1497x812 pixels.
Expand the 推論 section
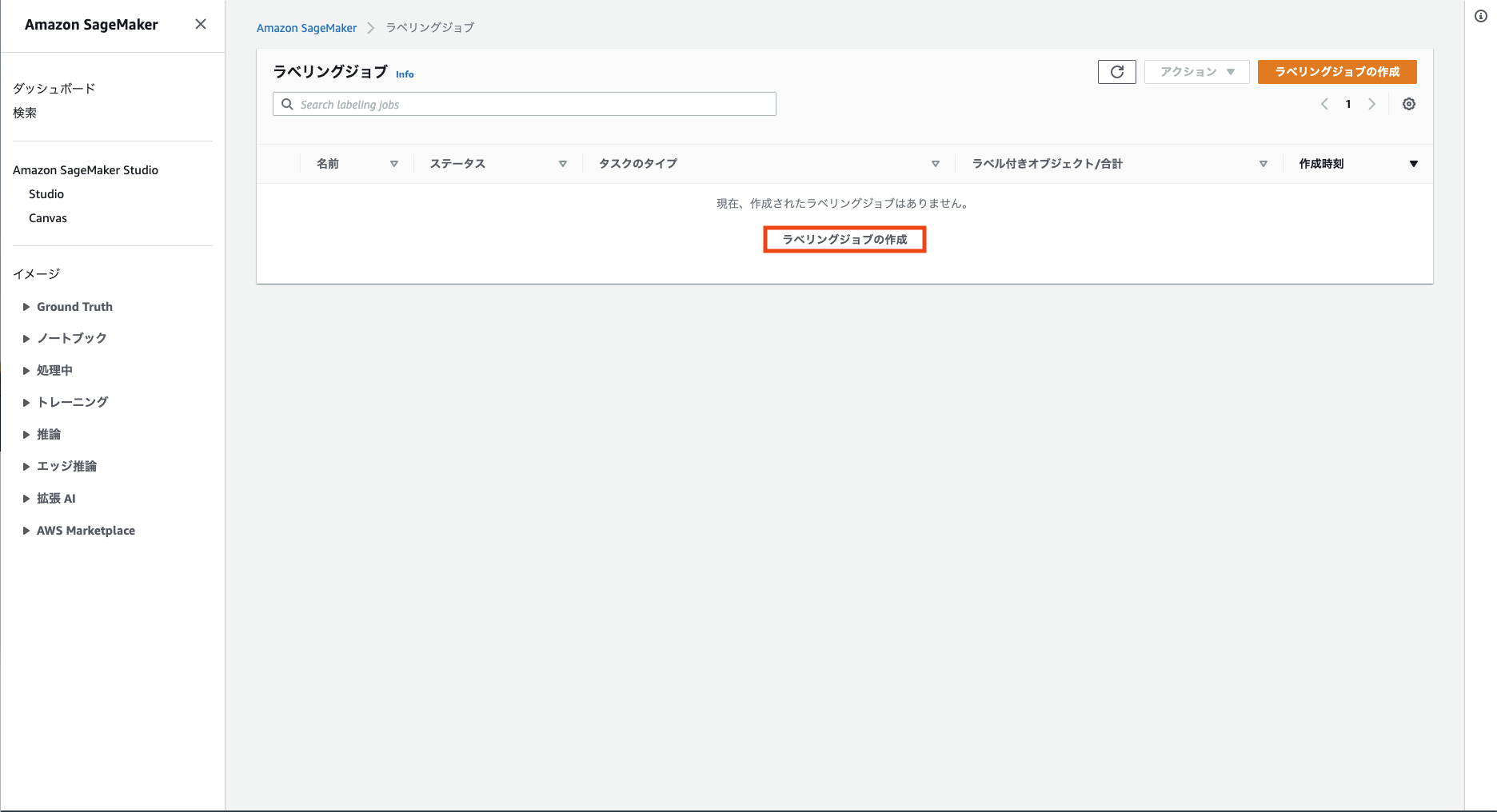point(26,435)
